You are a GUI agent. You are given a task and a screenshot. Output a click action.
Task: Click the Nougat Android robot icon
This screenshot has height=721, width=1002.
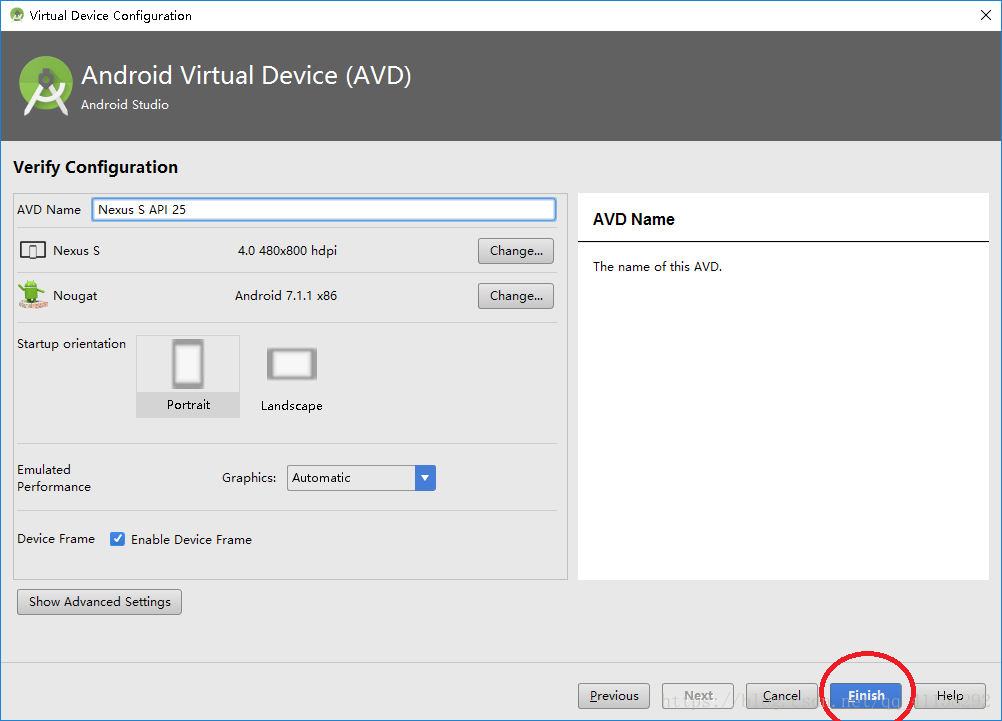(33, 295)
